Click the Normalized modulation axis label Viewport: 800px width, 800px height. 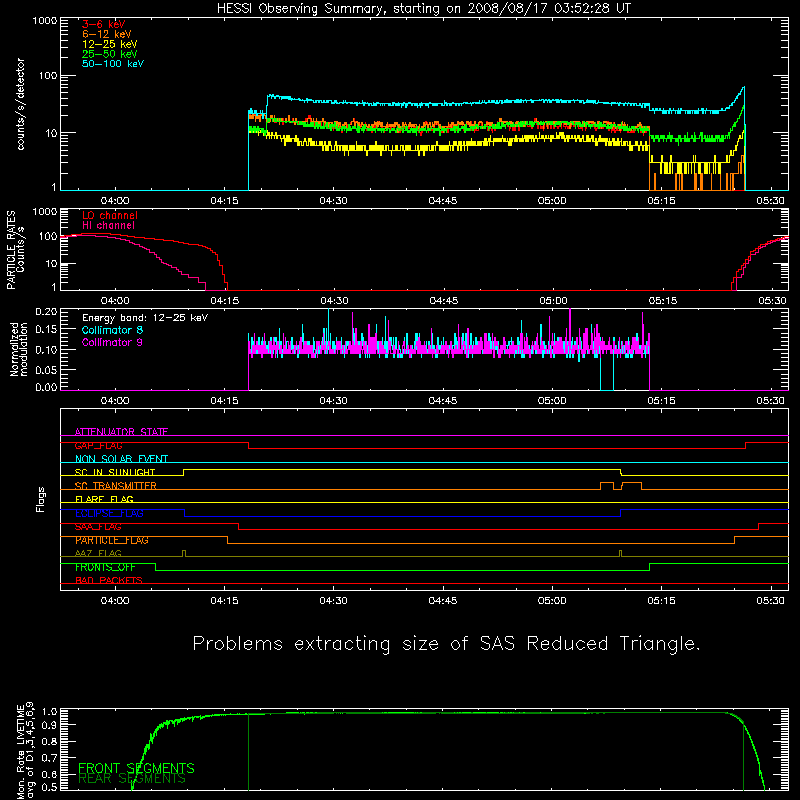click(x=19, y=349)
